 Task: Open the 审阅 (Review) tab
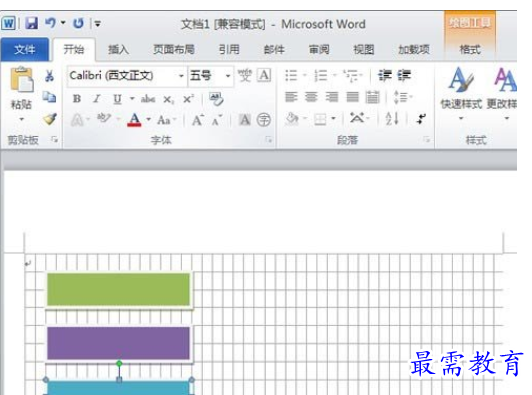[x=319, y=50]
